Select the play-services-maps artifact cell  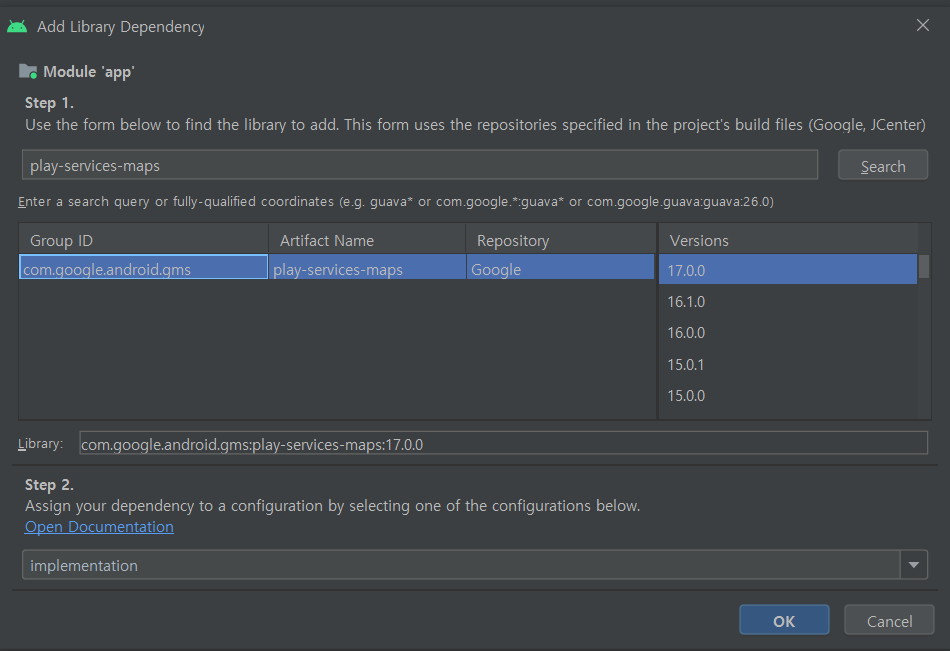367,267
